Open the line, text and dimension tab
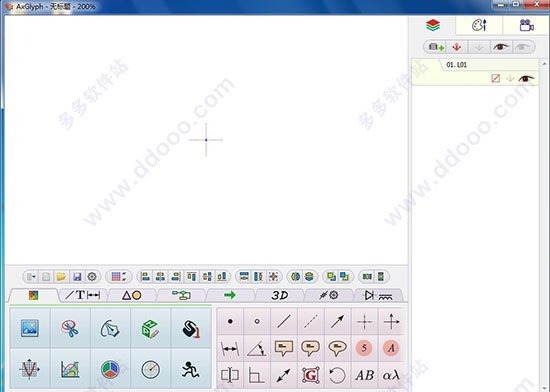The width and height of the screenshot is (550, 392). click(83, 295)
